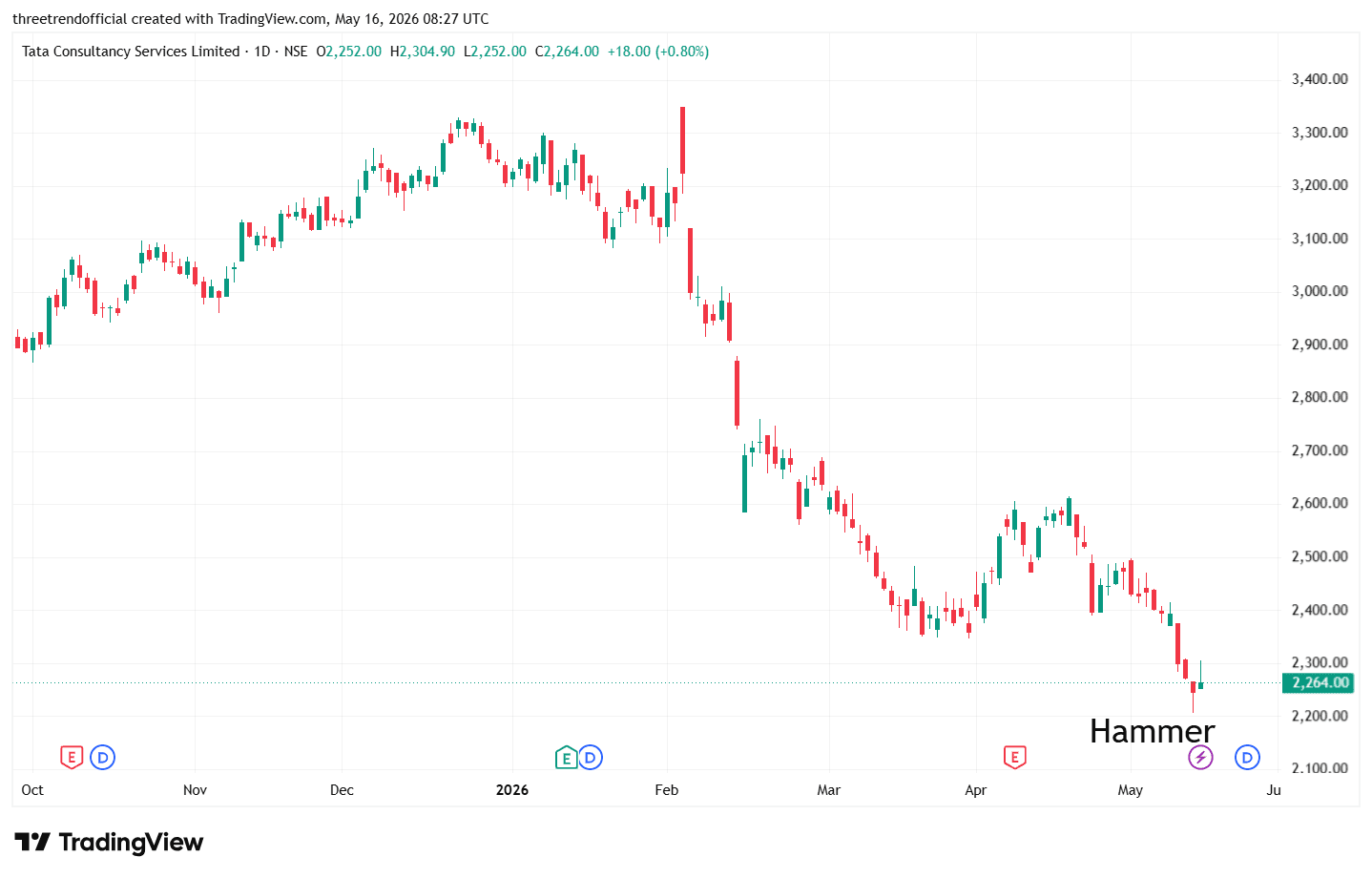Click the 2,400.00 price axis label
The image size is (1372, 878).
(1320, 610)
